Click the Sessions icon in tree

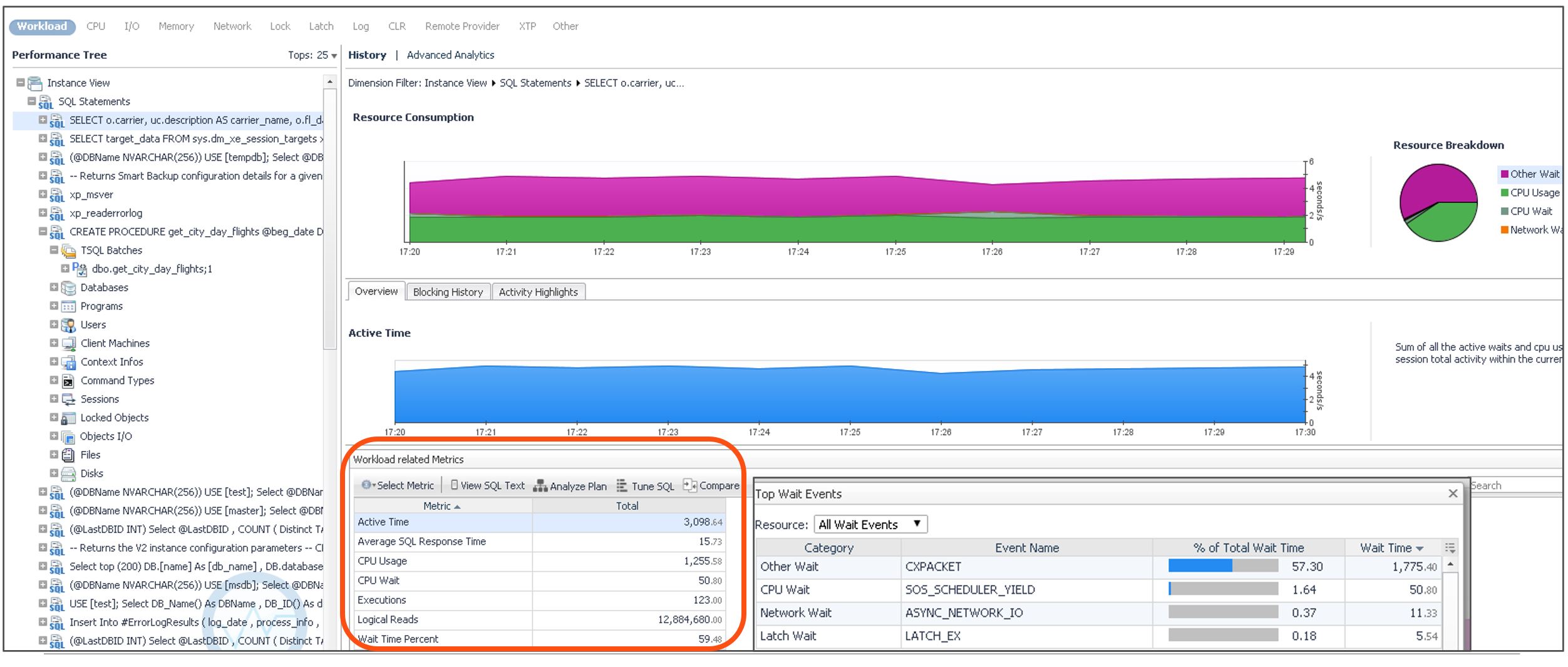[68, 400]
